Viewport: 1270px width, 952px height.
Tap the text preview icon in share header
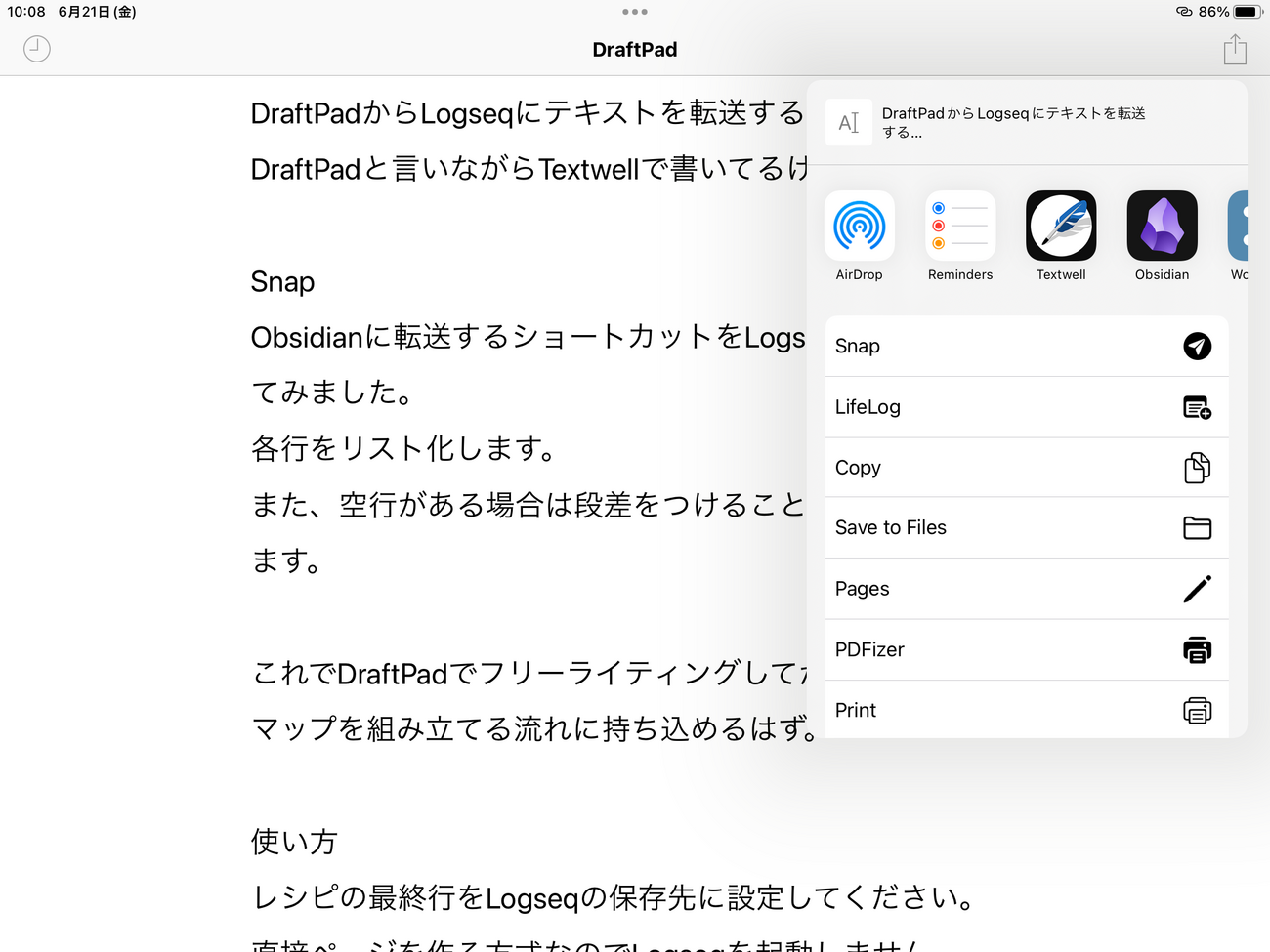[x=849, y=122]
